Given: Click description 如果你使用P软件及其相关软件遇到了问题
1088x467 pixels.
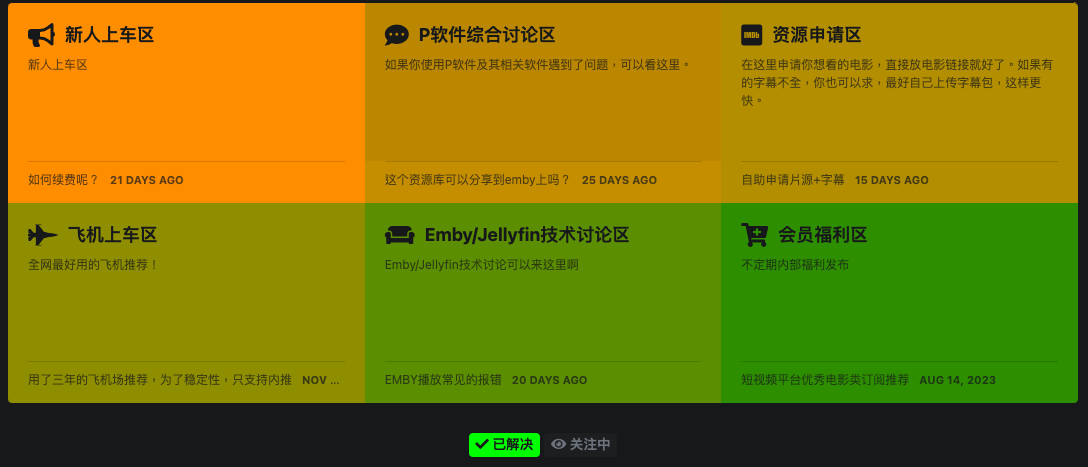Looking at the screenshot, I should coord(538,65).
